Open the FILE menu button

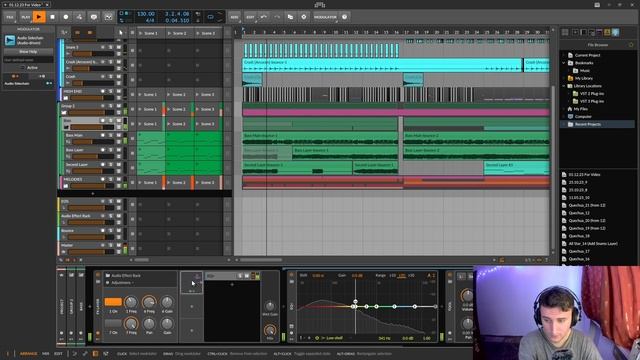pos(10,17)
